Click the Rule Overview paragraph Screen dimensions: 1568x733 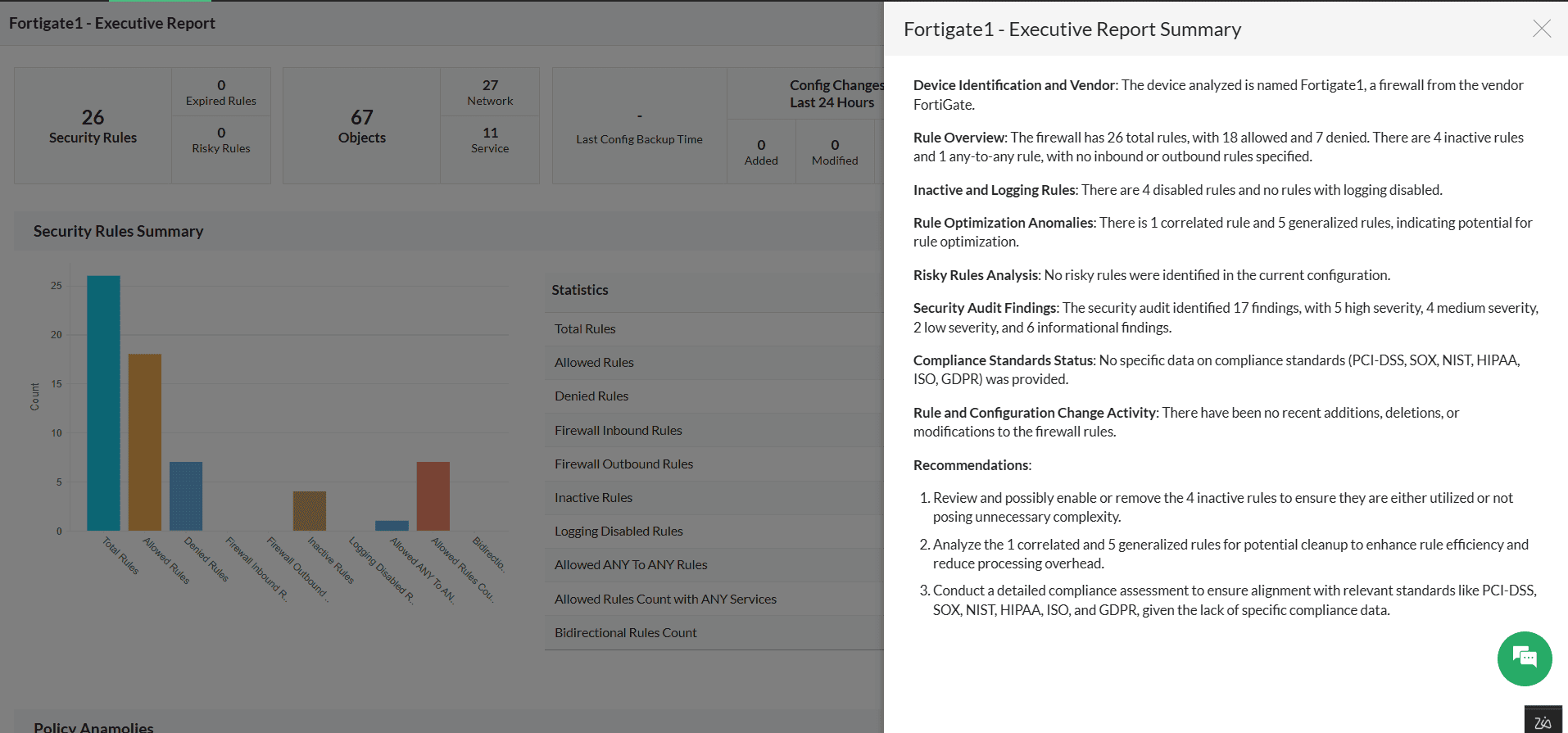pos(1218,147)
